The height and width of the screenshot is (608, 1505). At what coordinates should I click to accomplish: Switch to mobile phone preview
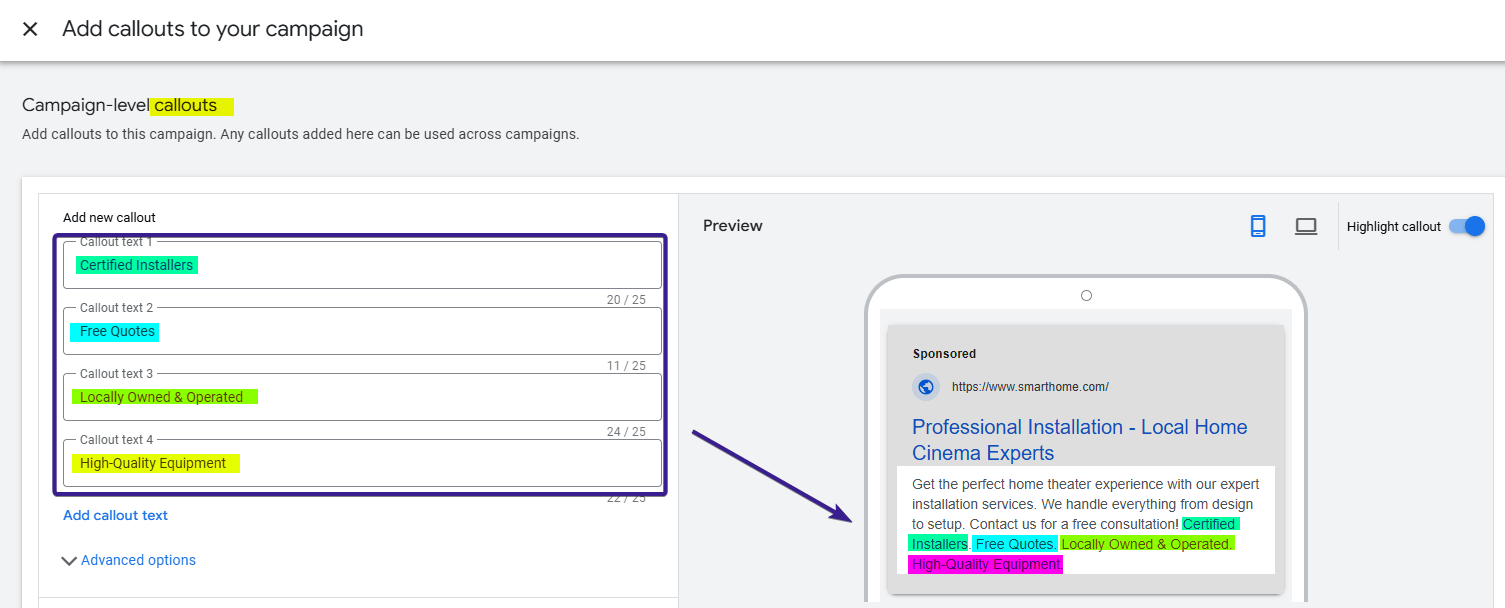(x=1258, y=226)
